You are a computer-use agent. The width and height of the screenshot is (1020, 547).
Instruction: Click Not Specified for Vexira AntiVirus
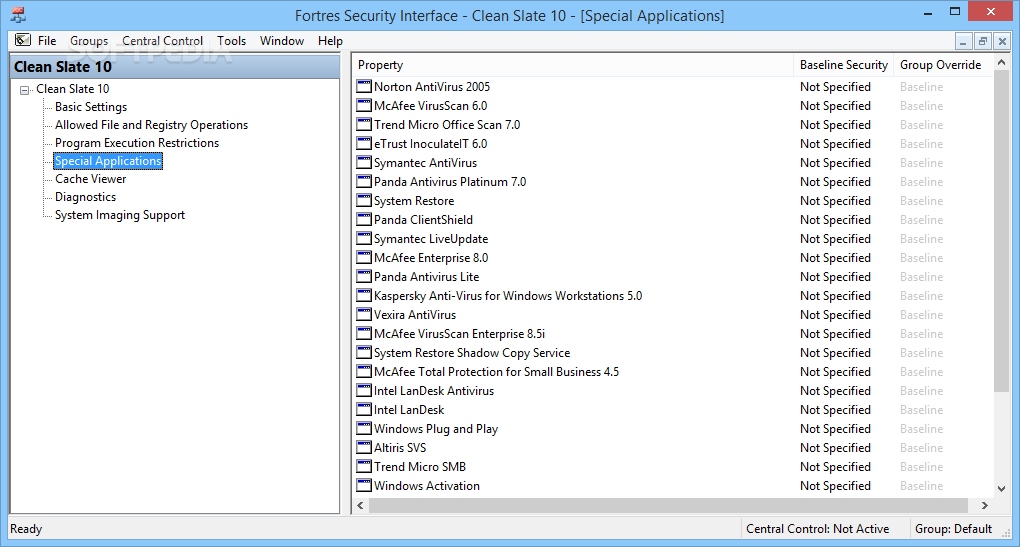tap(835, 315)
